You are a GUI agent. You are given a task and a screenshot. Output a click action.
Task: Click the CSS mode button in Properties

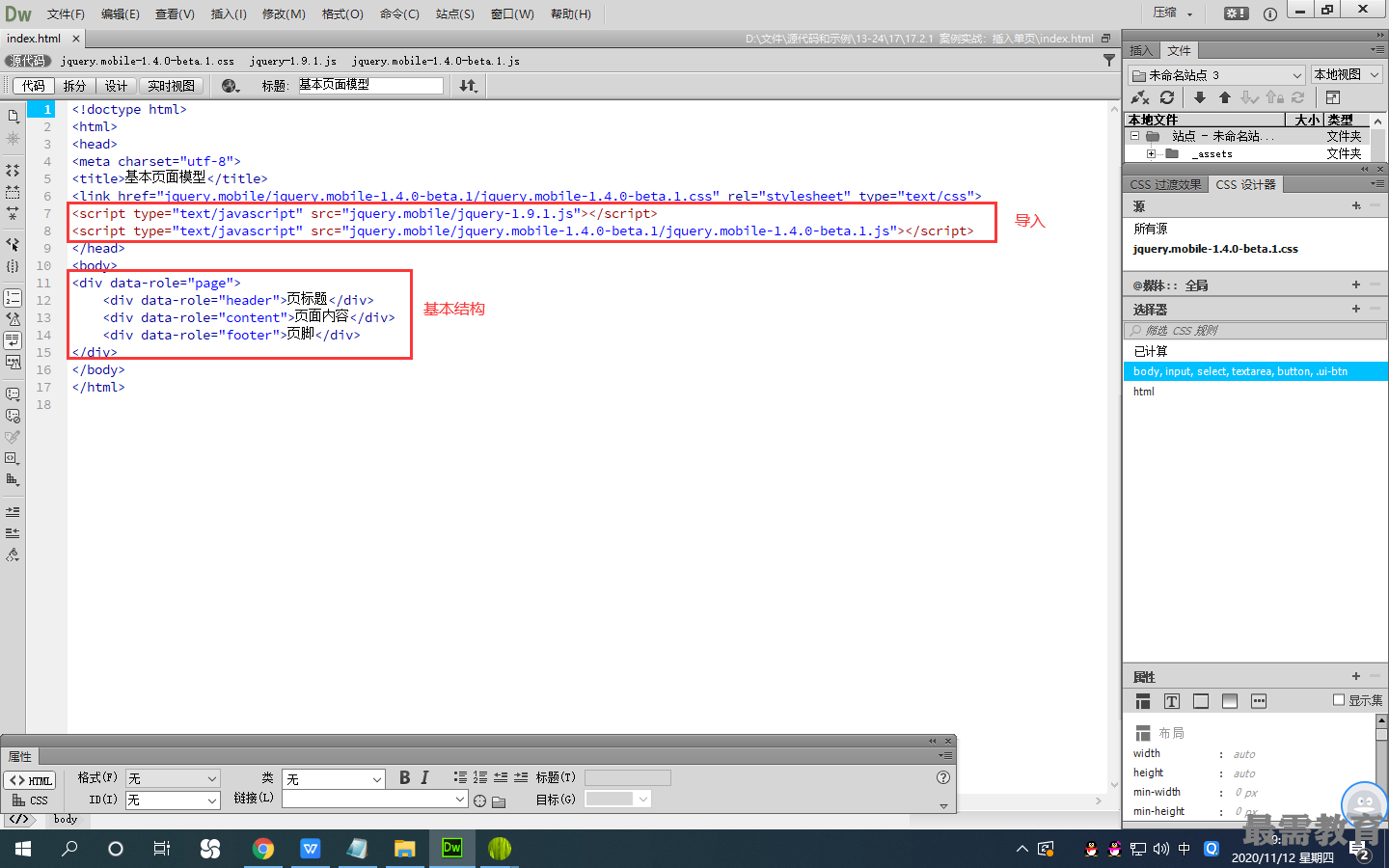pos(30,800)
